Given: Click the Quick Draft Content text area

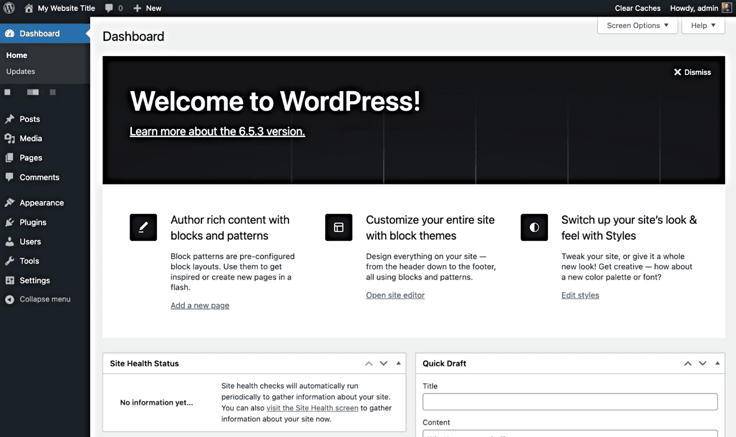Looking at the screenshot, I should (570, 433).
